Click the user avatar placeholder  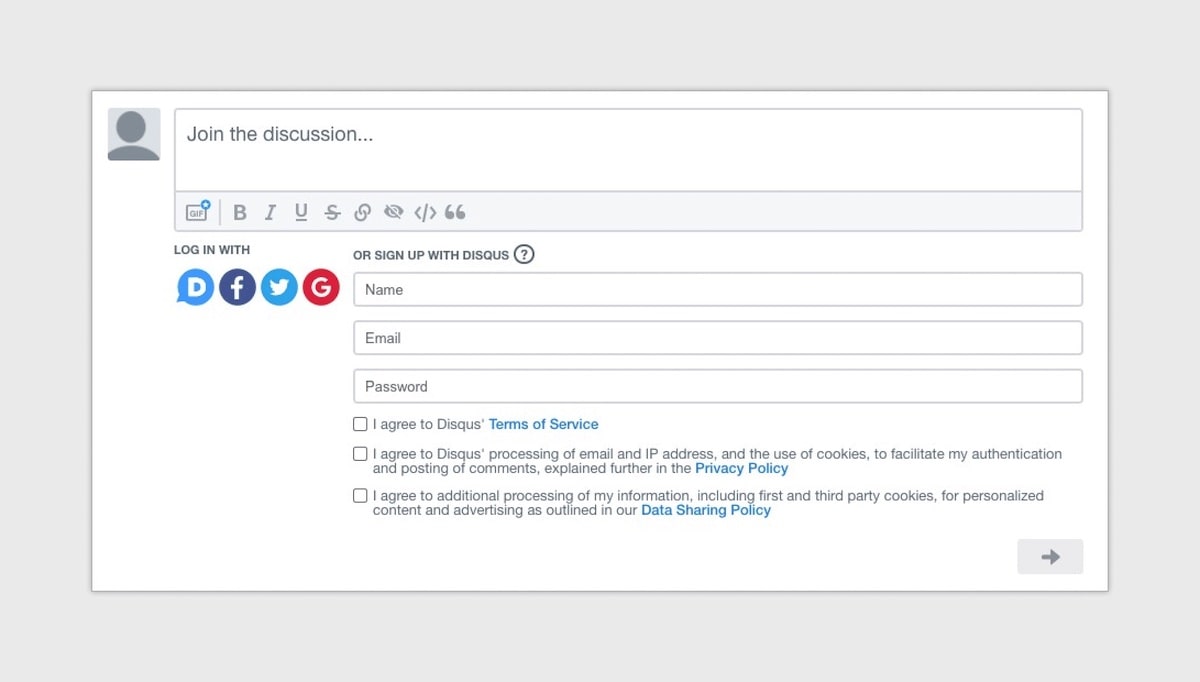click(x=134, y=134)
